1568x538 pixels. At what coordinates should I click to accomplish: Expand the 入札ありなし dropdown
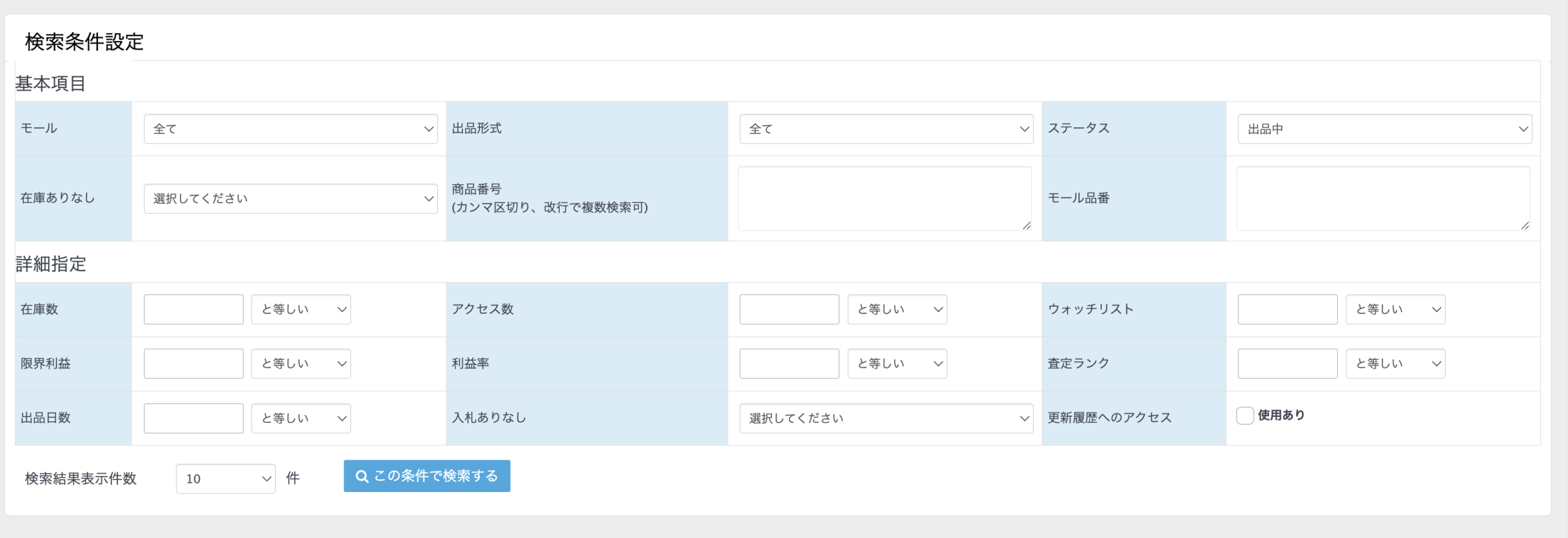pyautogui.click(x=886, y=419)
